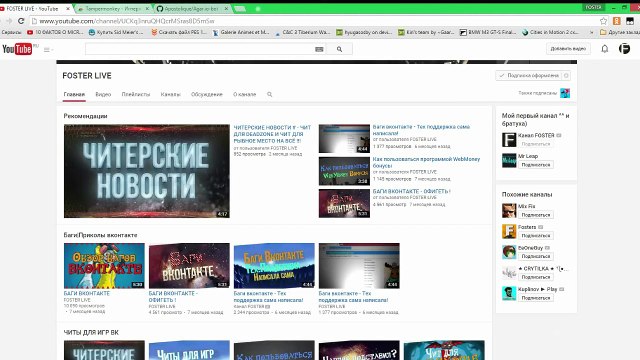Open the Galerie Animes et M... bookmark
640x360 pixels.
pyautogui.click(x=241, y=32)
